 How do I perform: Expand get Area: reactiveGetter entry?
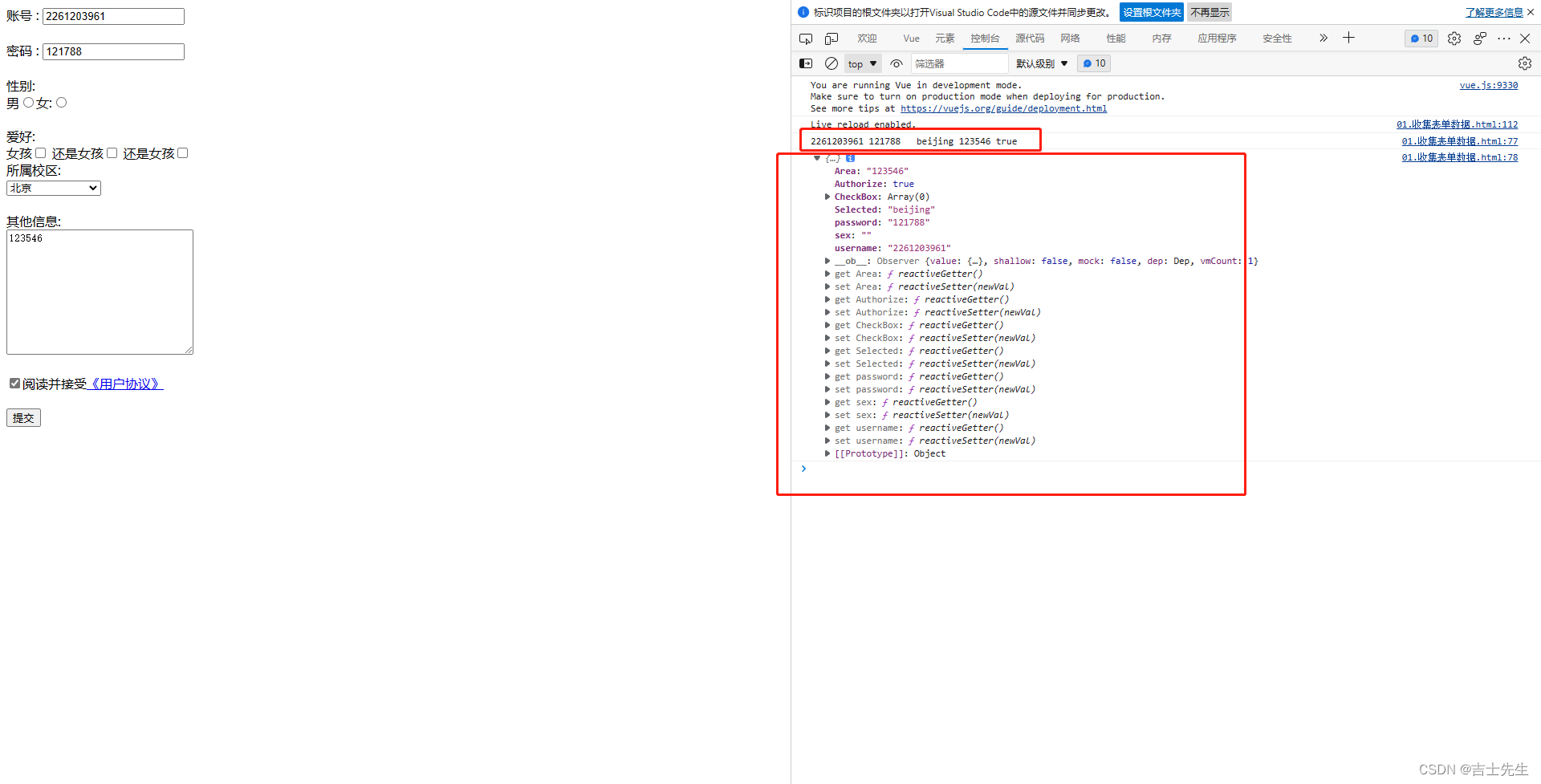point(827,274)
